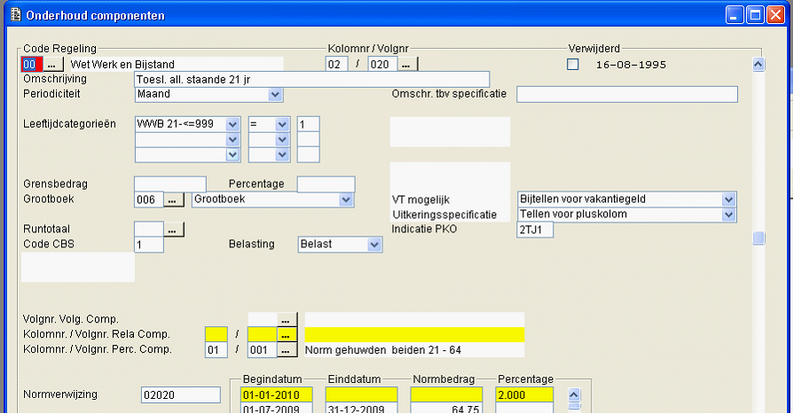The image size is (794, 414).
Task: Open the Volgnr. Volg. Comp. lookup button
Action: [x=287, y=319]
